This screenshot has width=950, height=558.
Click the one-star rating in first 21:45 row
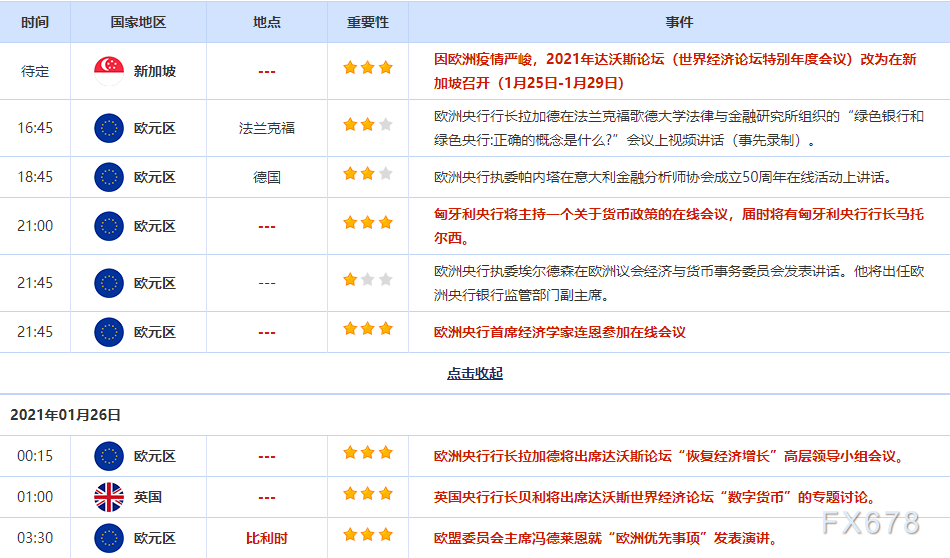367,280
